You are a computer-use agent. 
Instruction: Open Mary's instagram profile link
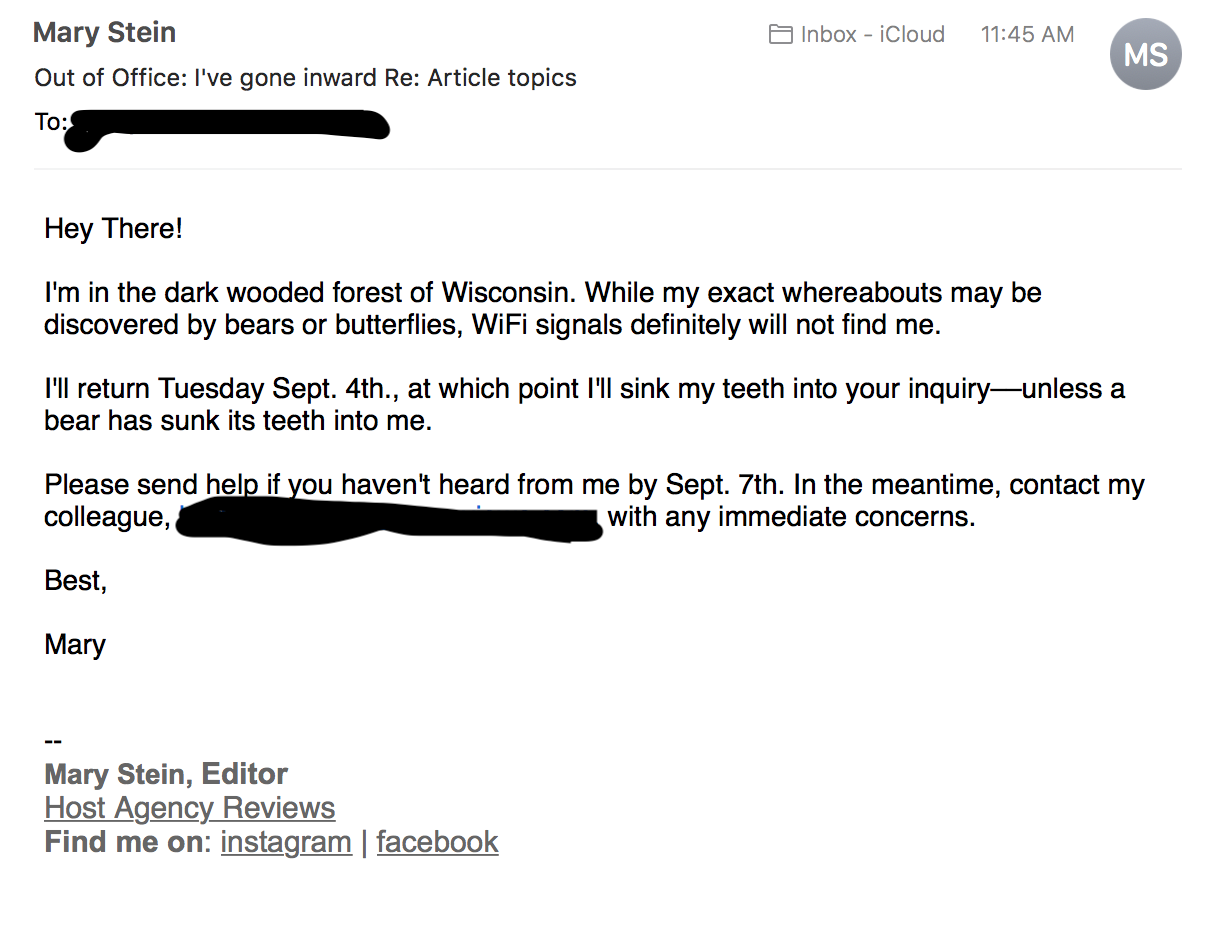286,841
